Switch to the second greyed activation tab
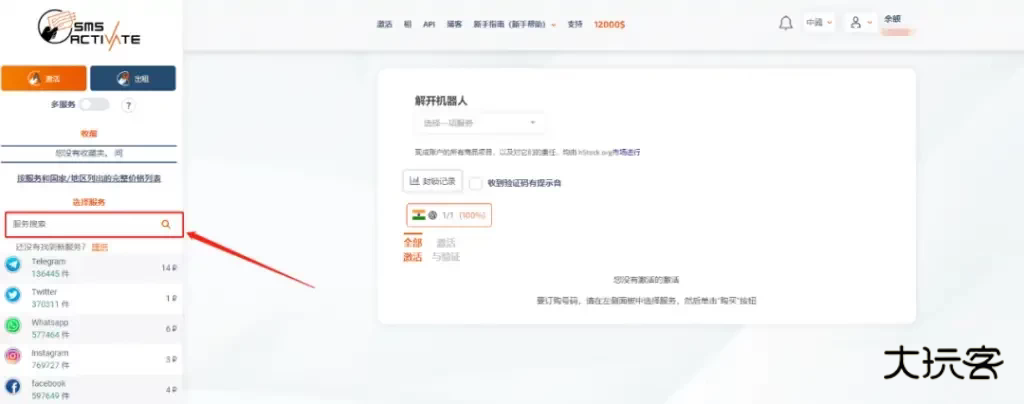This screenshot has height=404, width=1024. (x=446, y=250)
